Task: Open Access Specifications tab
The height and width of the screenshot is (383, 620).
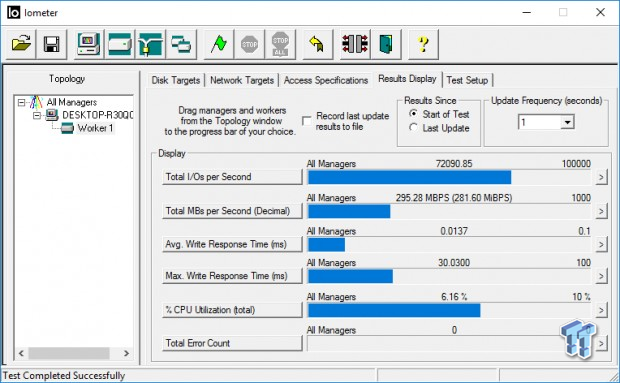Action: (325, 80)
